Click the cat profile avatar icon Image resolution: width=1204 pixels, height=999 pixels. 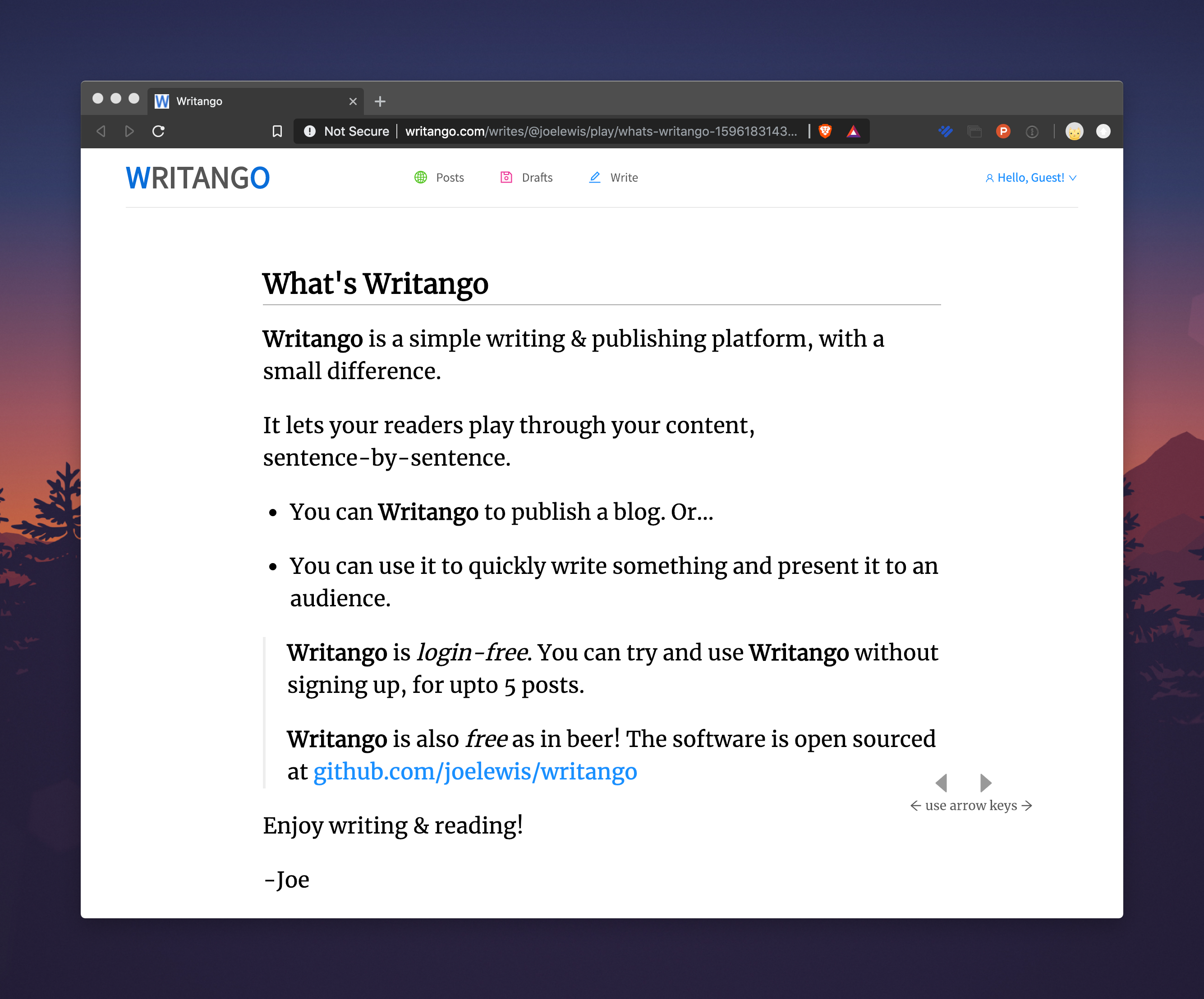[x=1075, y=131]
